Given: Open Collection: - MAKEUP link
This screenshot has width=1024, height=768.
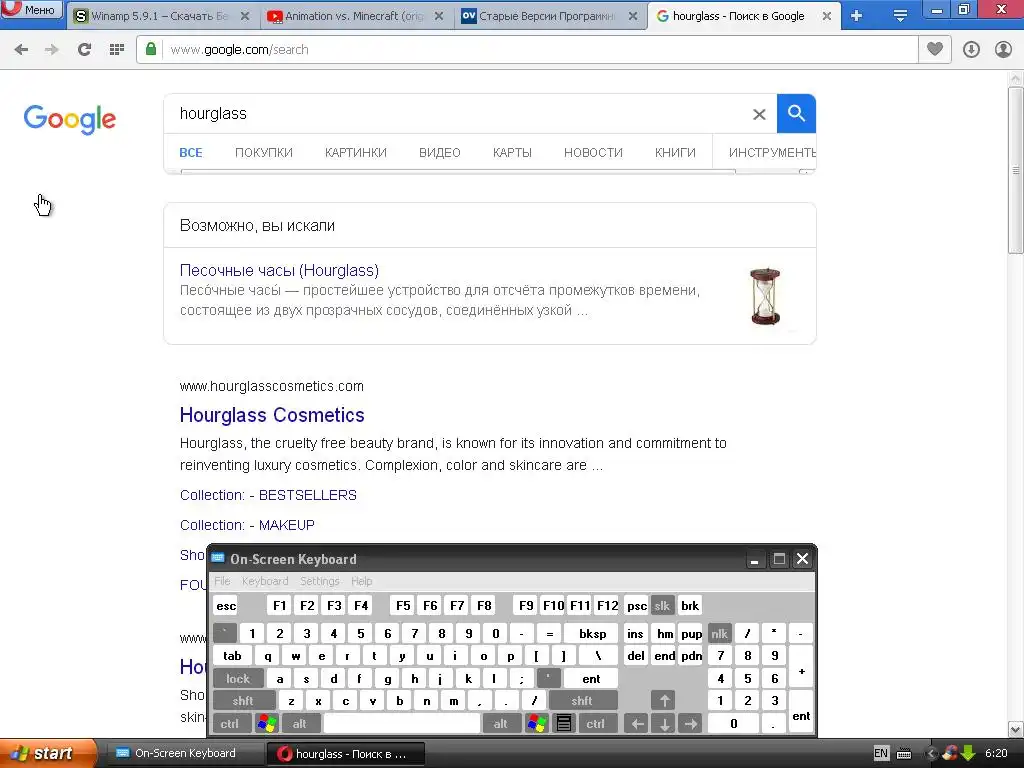Looking at the screenshot, I should (248, 525).
